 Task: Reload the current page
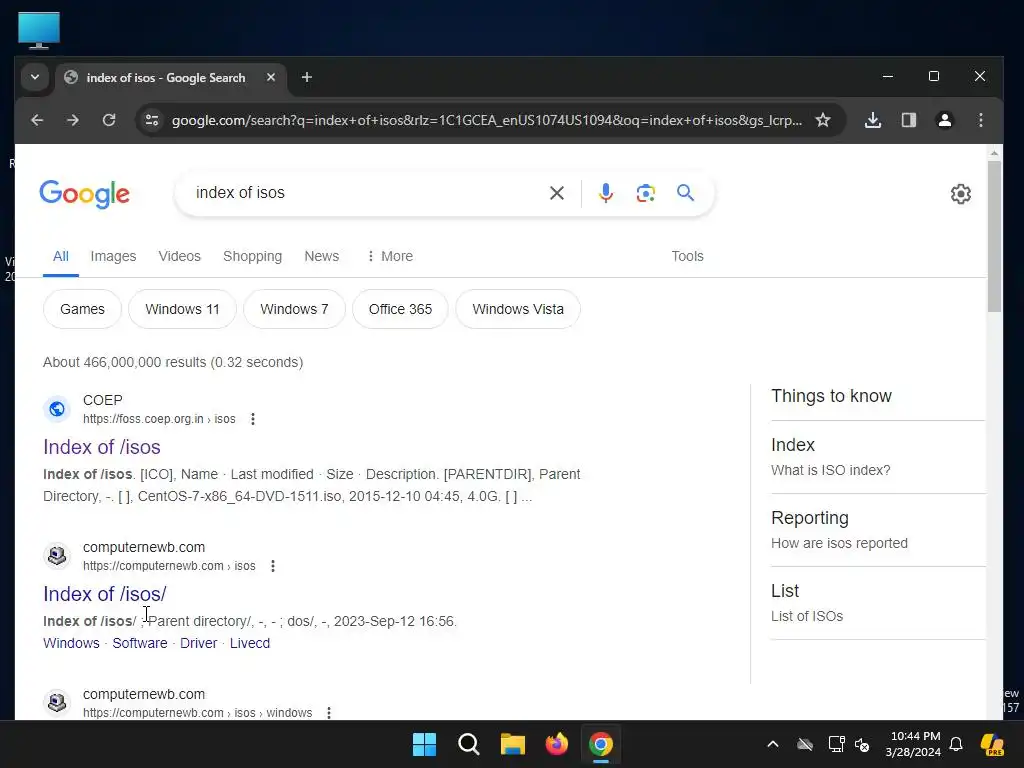(109, 120)
